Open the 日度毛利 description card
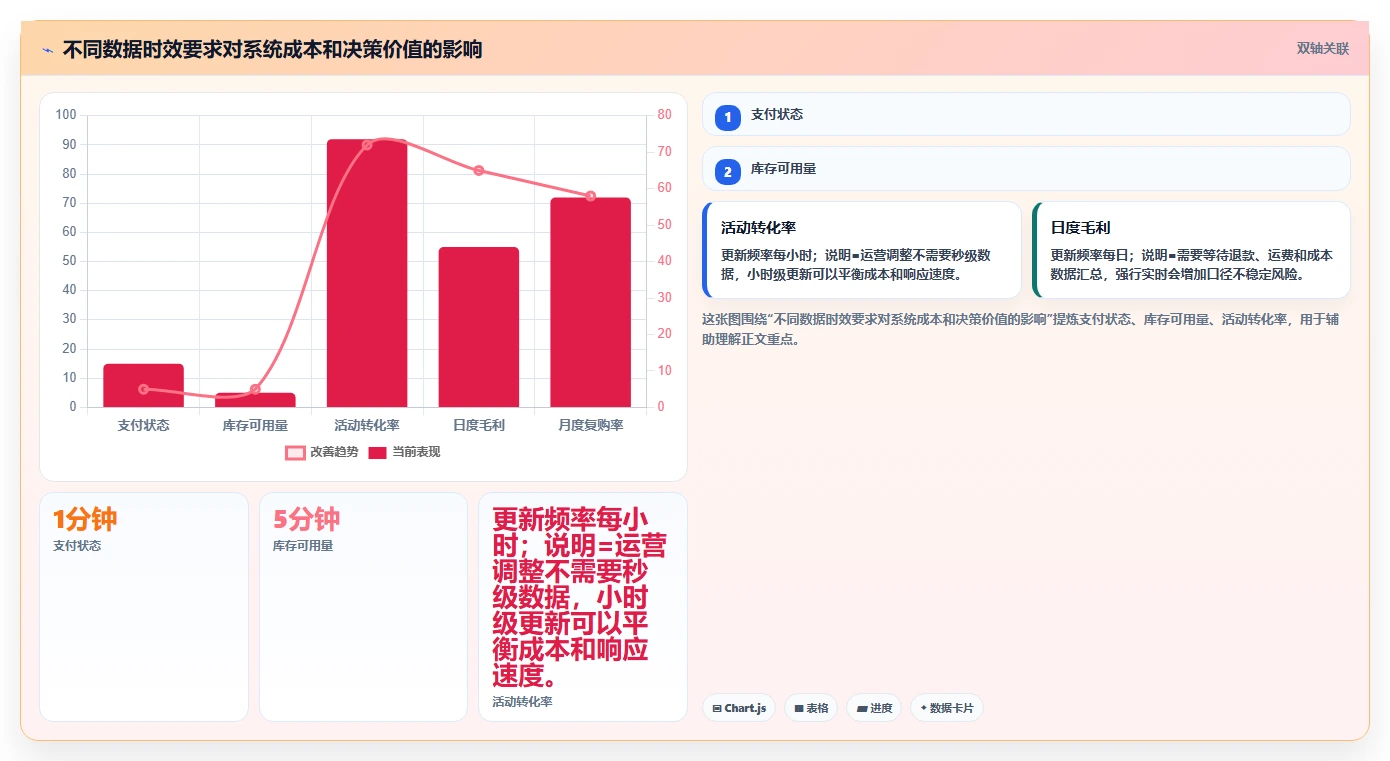The height and width of the screenshot is (761, 1390). point(1191,250)
